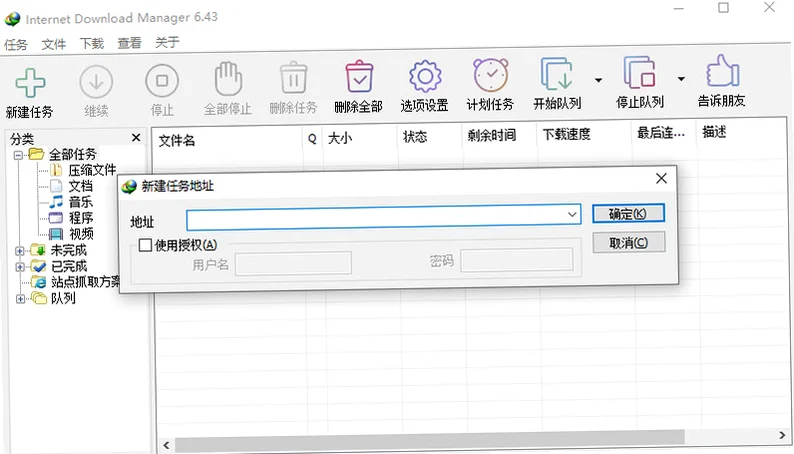
Task: Open the 下载 menu
Action: pyautogui.click(x=92, y=44)
